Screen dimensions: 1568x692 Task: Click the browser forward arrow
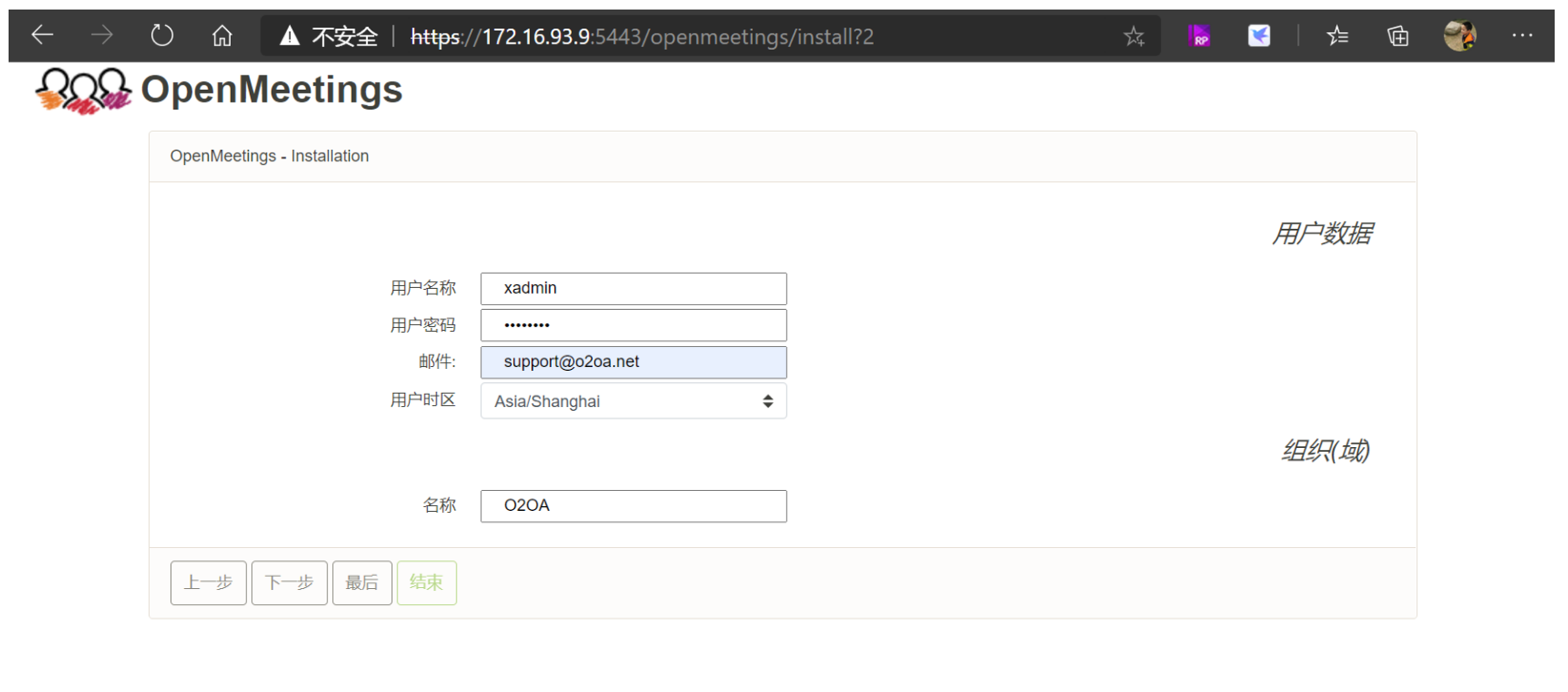pyautogui.click(x=102, y=36)
